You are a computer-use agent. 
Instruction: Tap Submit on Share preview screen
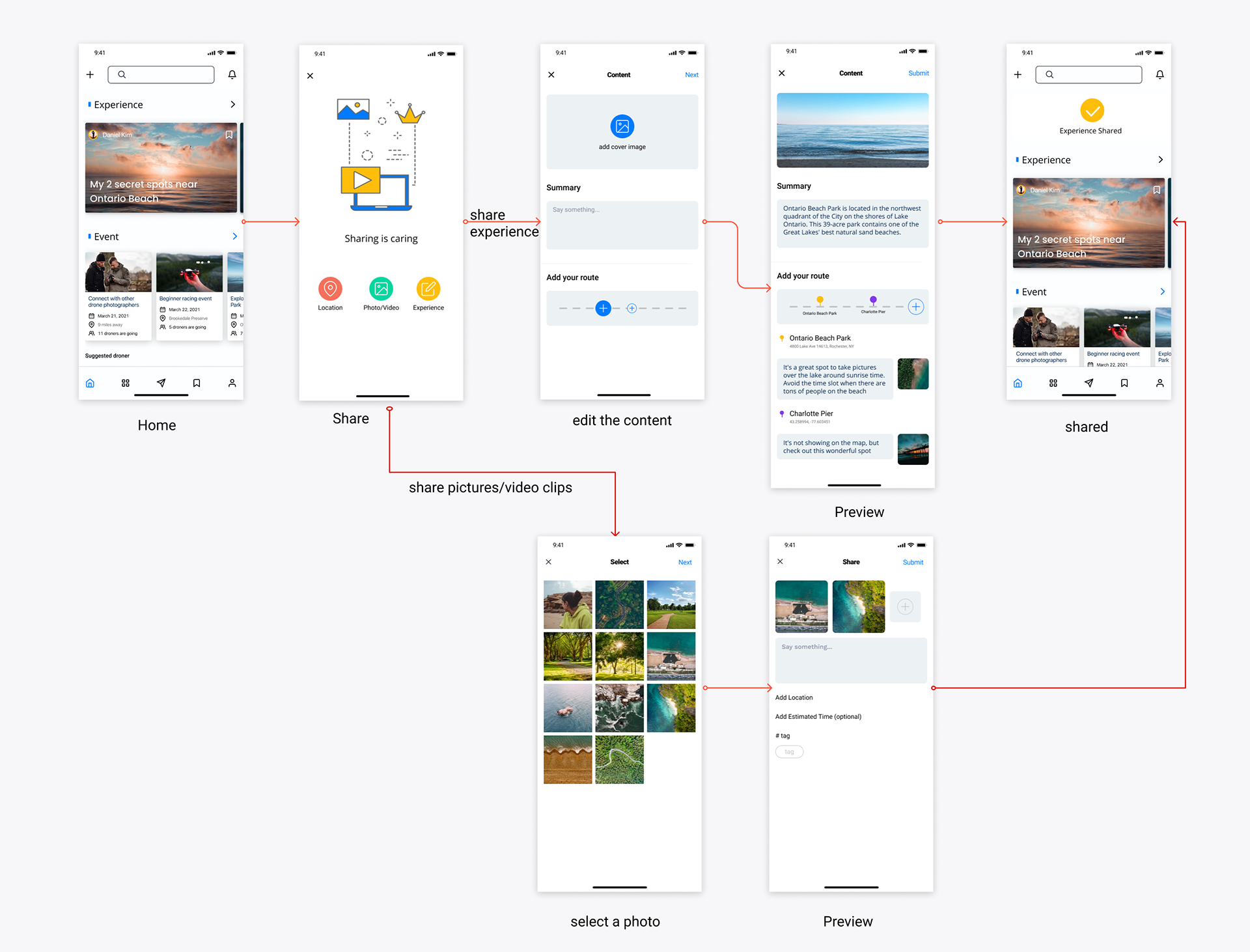click(x=913, y=562)
